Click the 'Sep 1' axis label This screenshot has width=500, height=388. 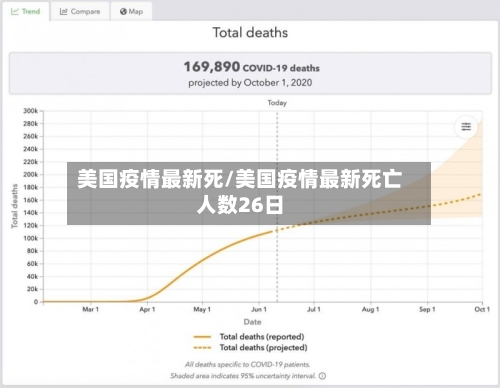click(x=427, y=310)
